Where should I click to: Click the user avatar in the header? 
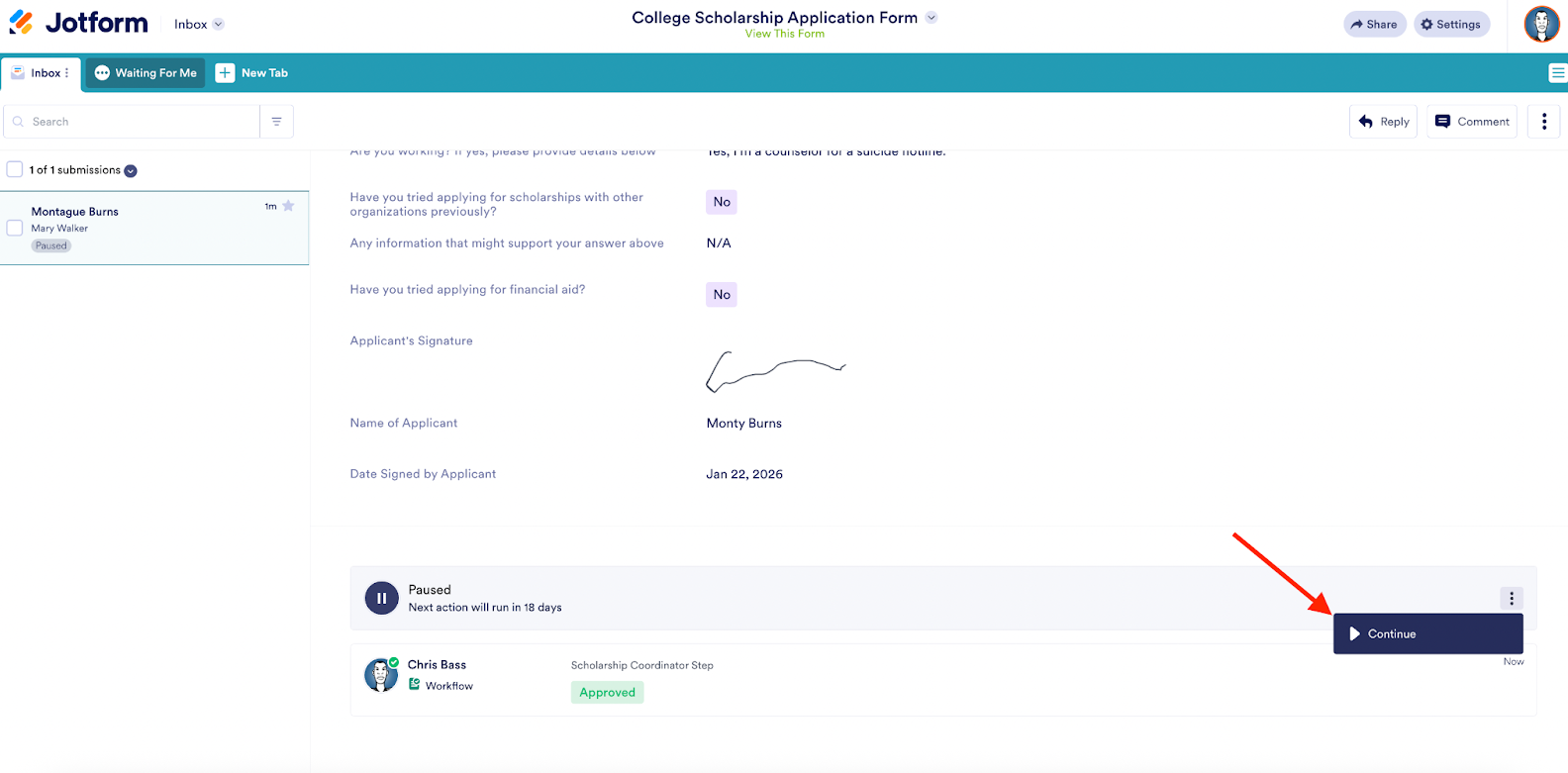click(1541, 24)
